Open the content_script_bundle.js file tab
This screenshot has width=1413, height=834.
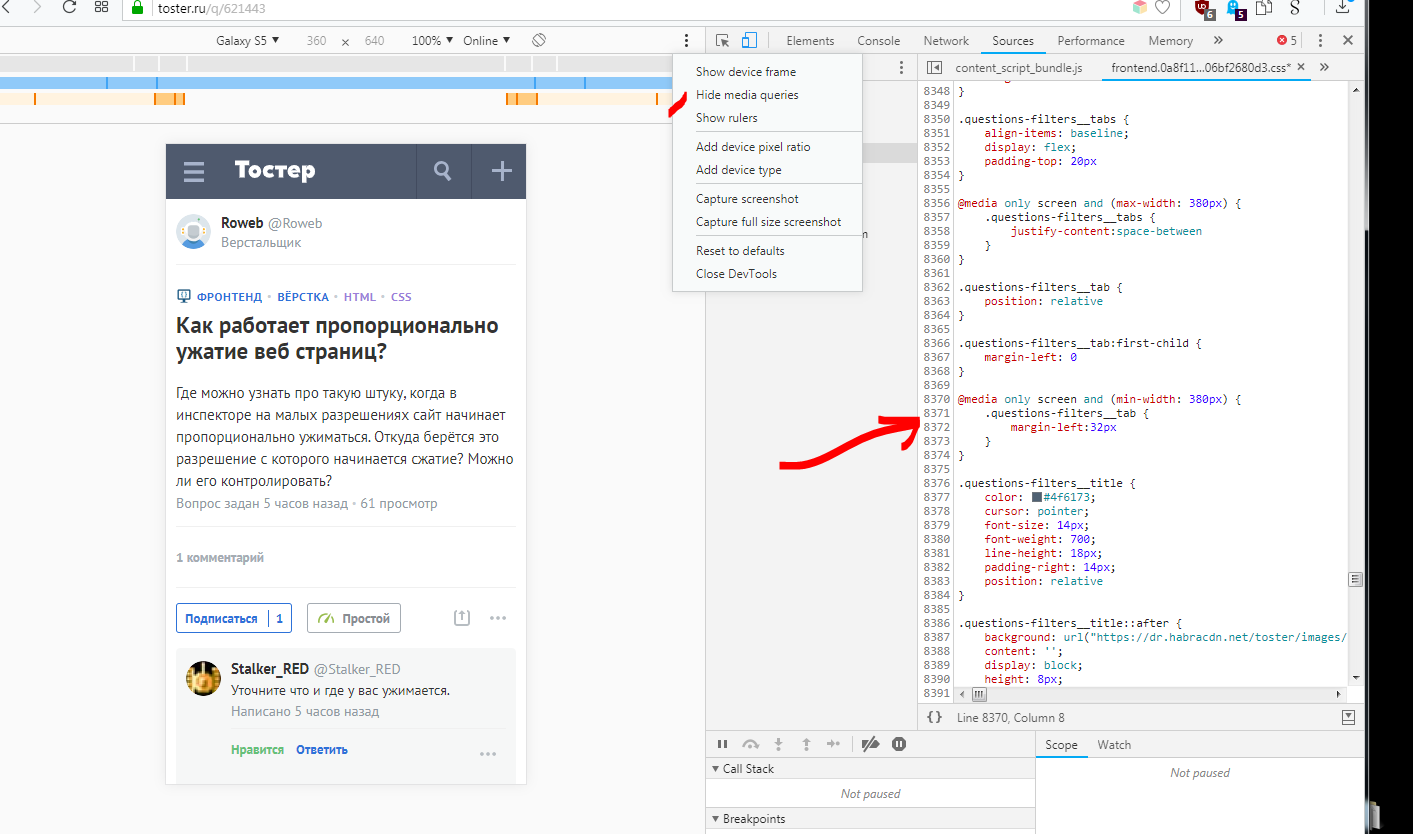[1019, 68]
